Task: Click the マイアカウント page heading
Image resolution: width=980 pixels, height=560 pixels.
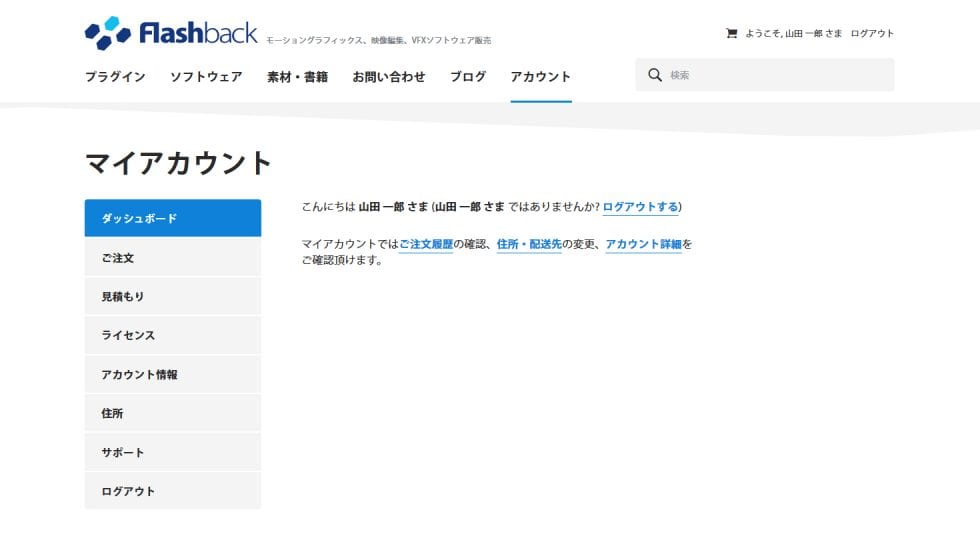Action: [178, 163]
